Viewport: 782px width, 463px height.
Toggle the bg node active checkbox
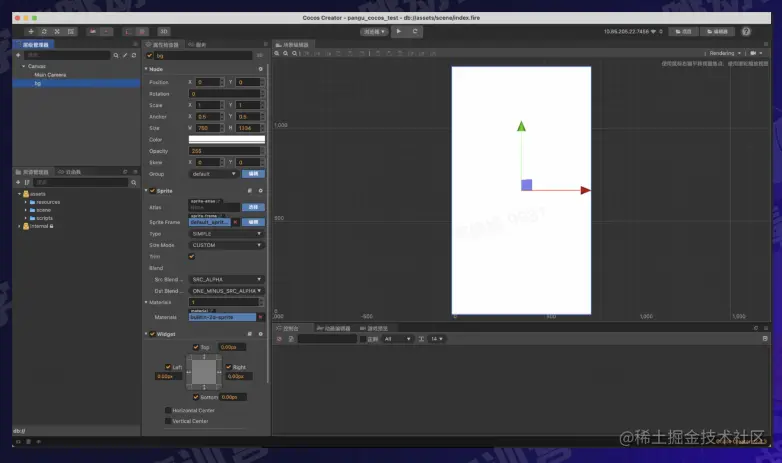(150, 55)
